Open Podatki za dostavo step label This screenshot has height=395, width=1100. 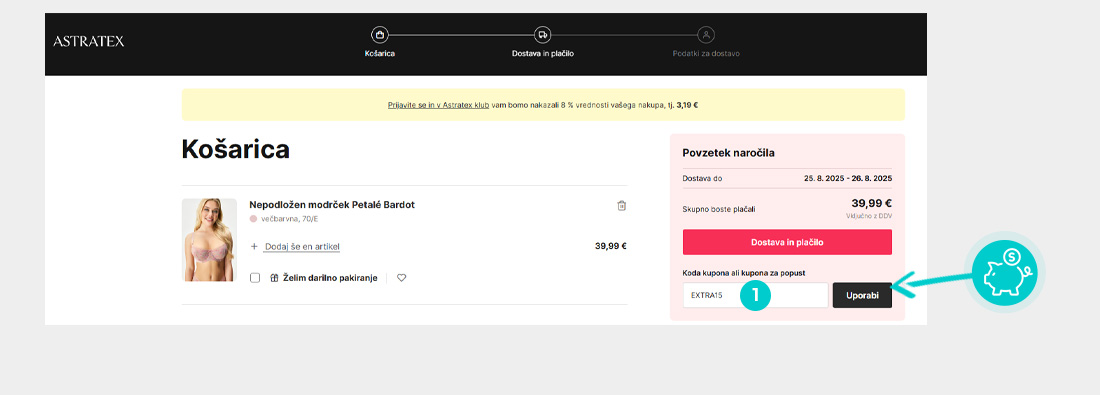(x=706, y=53)
